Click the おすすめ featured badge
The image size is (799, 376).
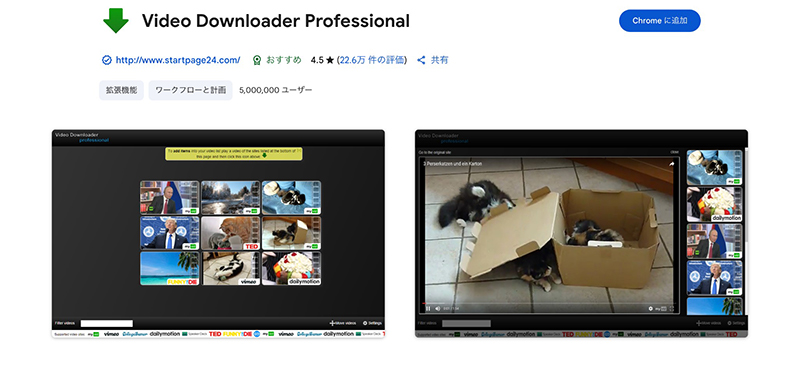(x=277, y=60)
